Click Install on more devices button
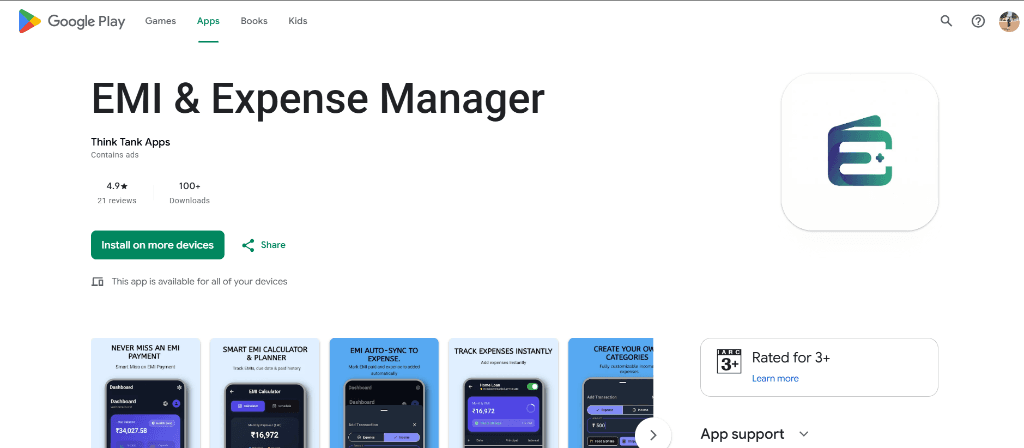 pyautogui.click(x=157, y=245)
